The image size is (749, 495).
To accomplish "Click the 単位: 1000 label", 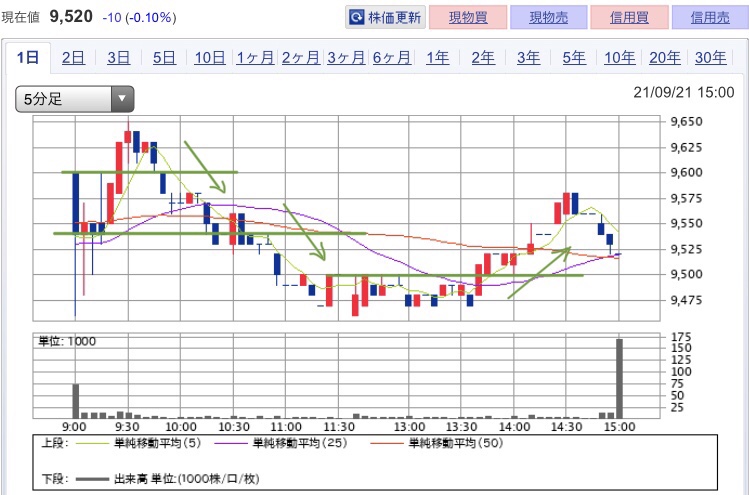I will (67, 341).
